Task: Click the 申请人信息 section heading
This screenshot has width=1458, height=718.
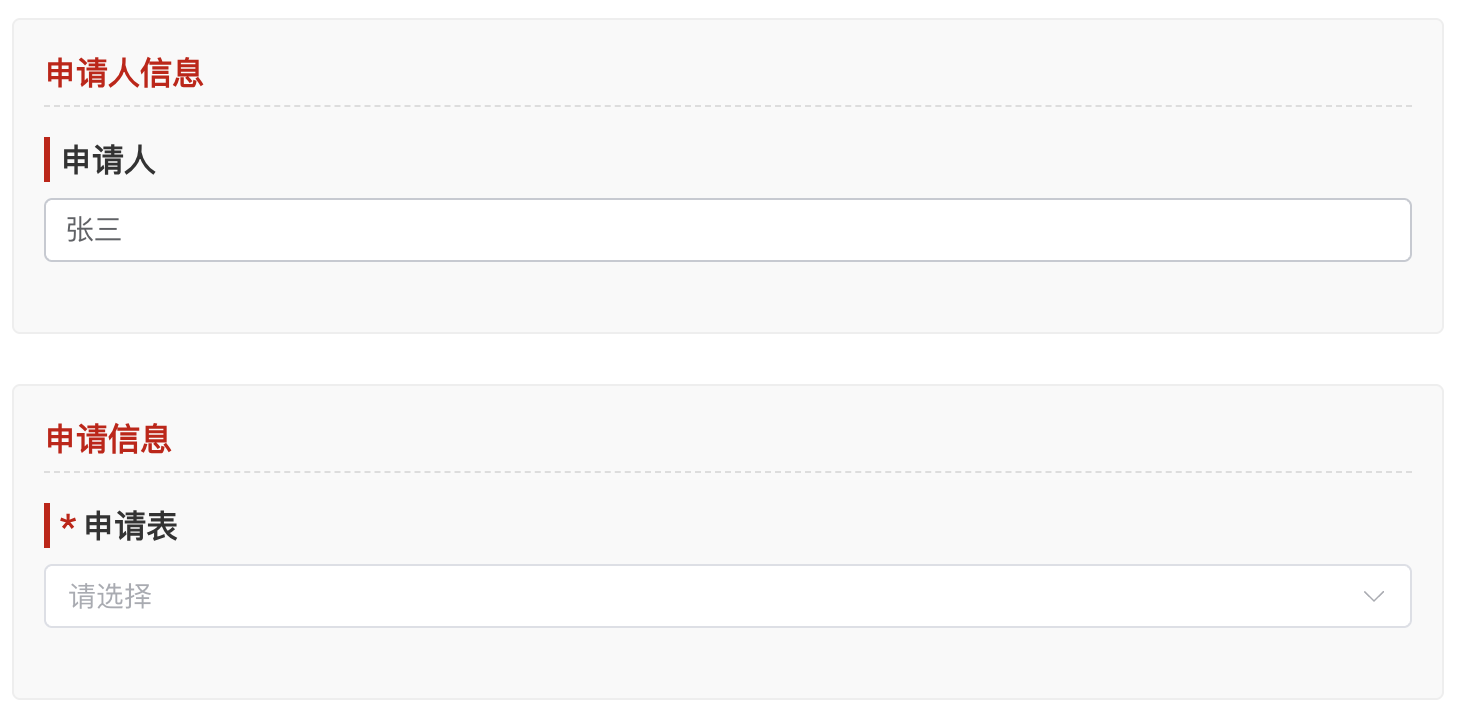Action: (125, 73)
